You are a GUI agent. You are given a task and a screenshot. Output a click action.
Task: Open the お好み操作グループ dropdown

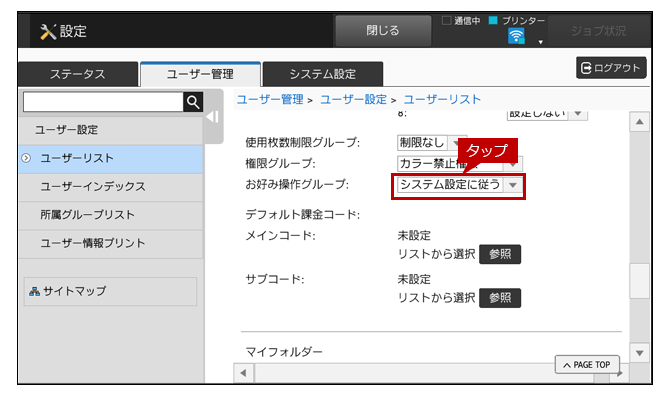click(460, 185)
